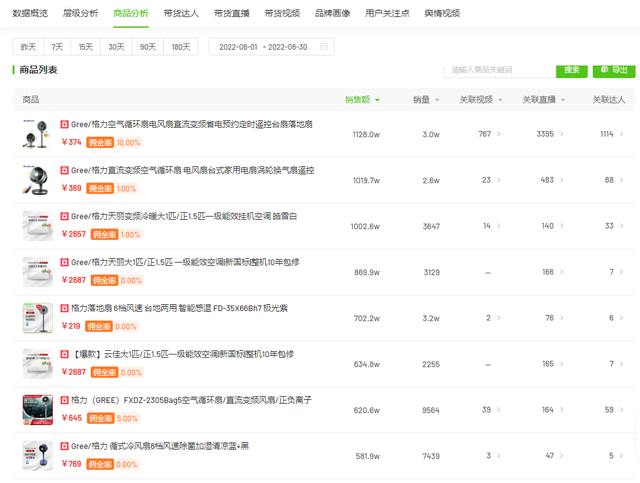This screenshot has height=483, width=640.
Task: Click the red shop icon before 格力落地扇 title
Action: pos(65,308)
